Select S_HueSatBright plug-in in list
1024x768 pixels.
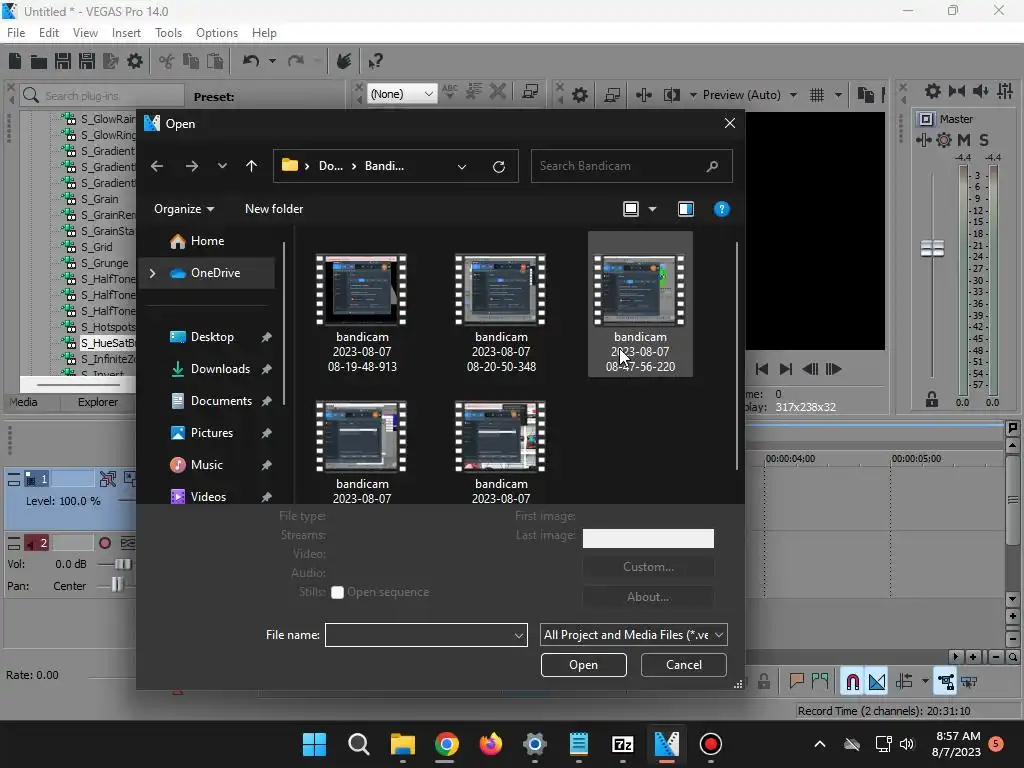click(x=107, y=343)
